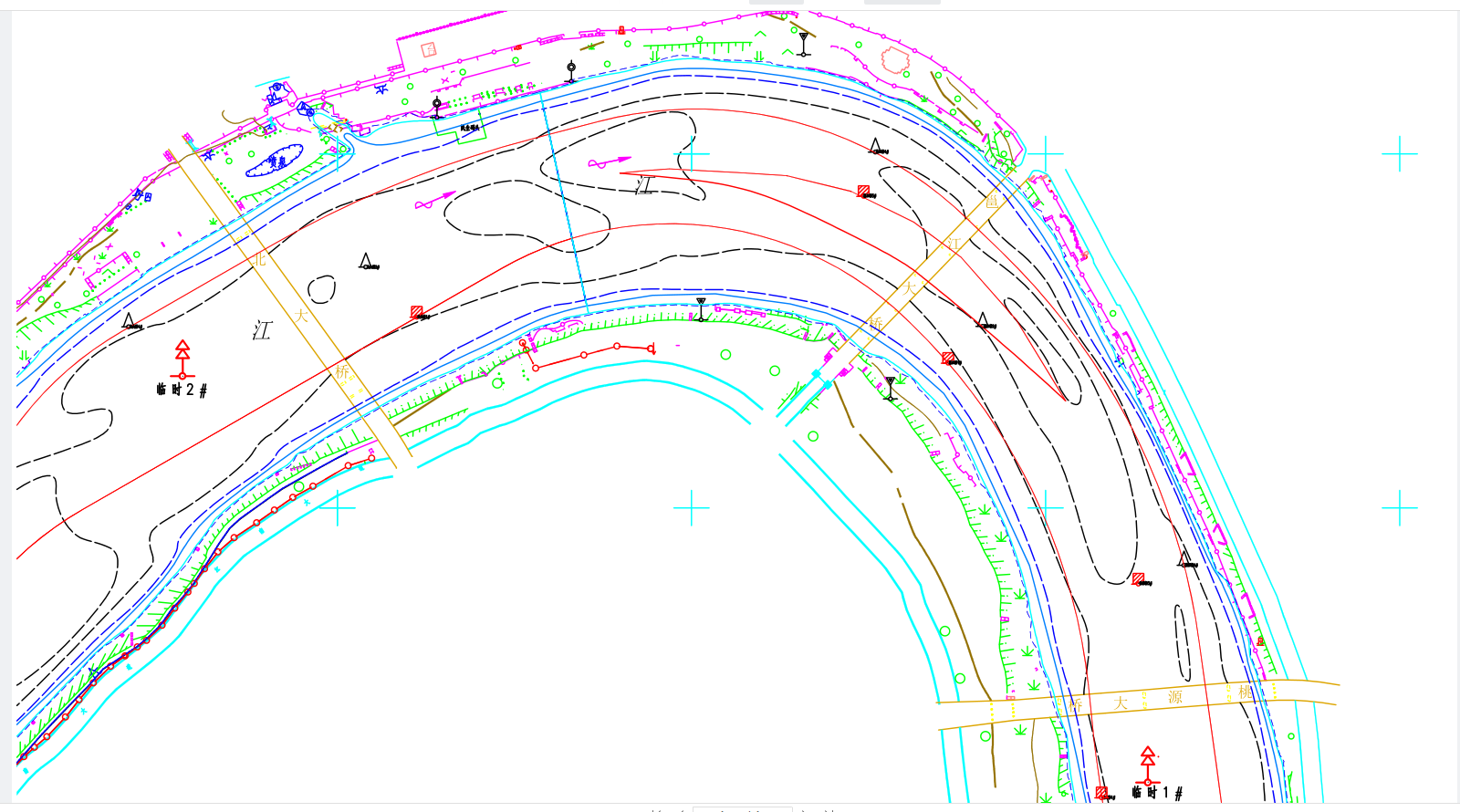Image resolution: width=1460 pixels, height=812 pixels.
Task: Click the cyan cross-section line spanning the river
Action: [x=563, y=201]
